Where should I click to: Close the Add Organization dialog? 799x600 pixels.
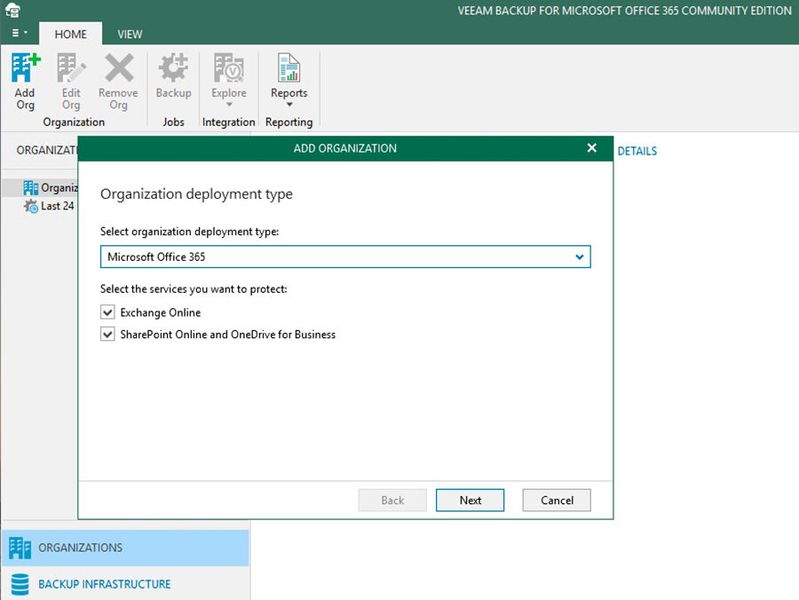click(x=592, y=148)
